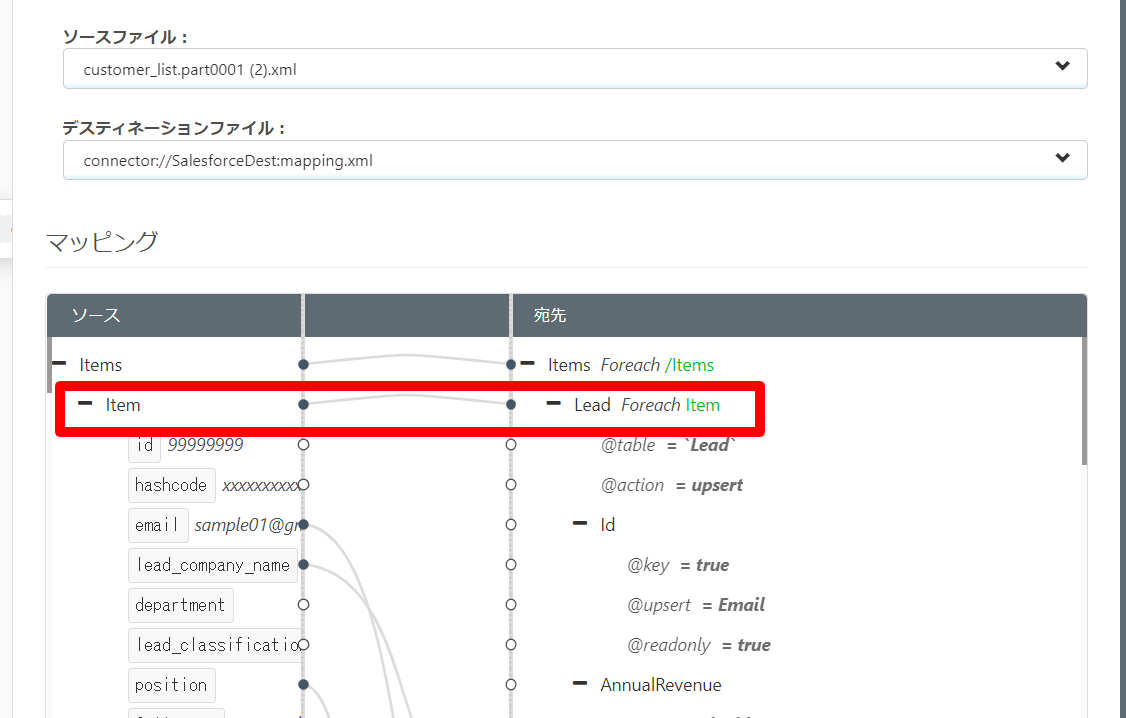Viewport: 1126px width, 718px height.
Task: Collapse the source Items node
Action: 60,364
